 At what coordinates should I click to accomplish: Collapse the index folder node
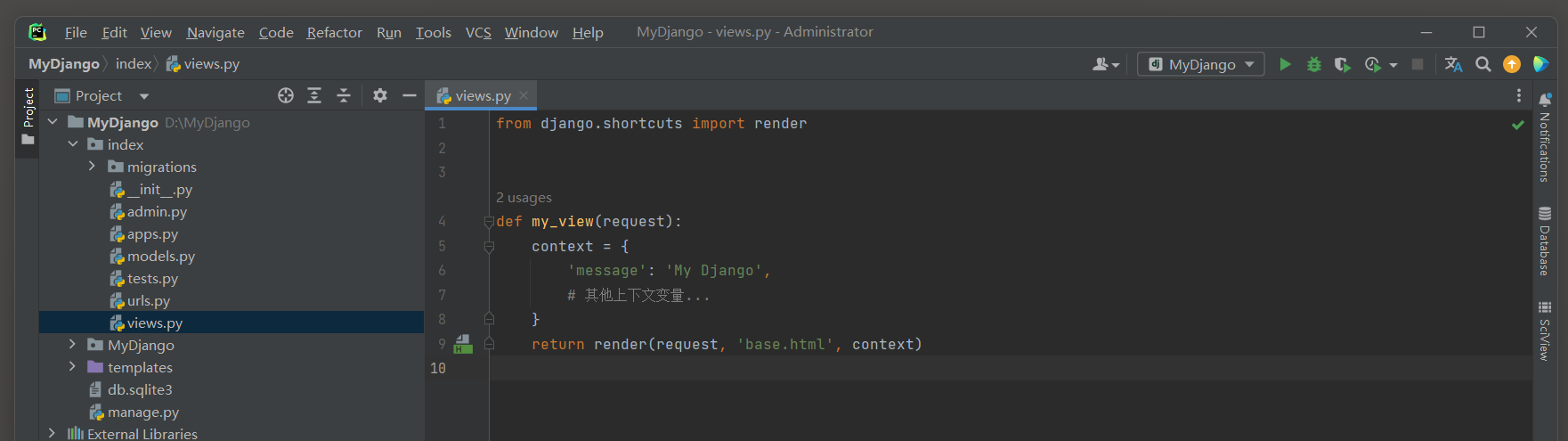pos(73,144)
